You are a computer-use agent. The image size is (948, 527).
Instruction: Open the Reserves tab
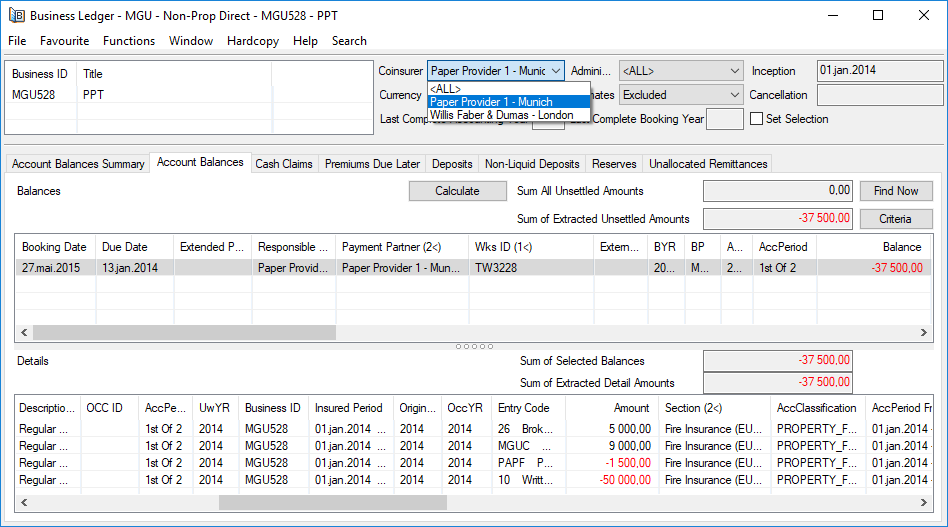(614, 164)
